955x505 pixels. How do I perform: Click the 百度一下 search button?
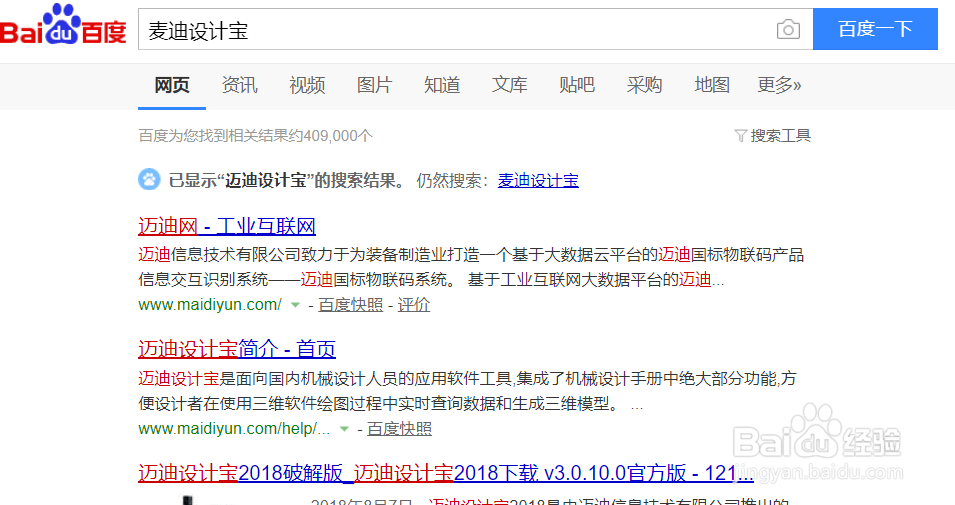[x=875, y=29]
